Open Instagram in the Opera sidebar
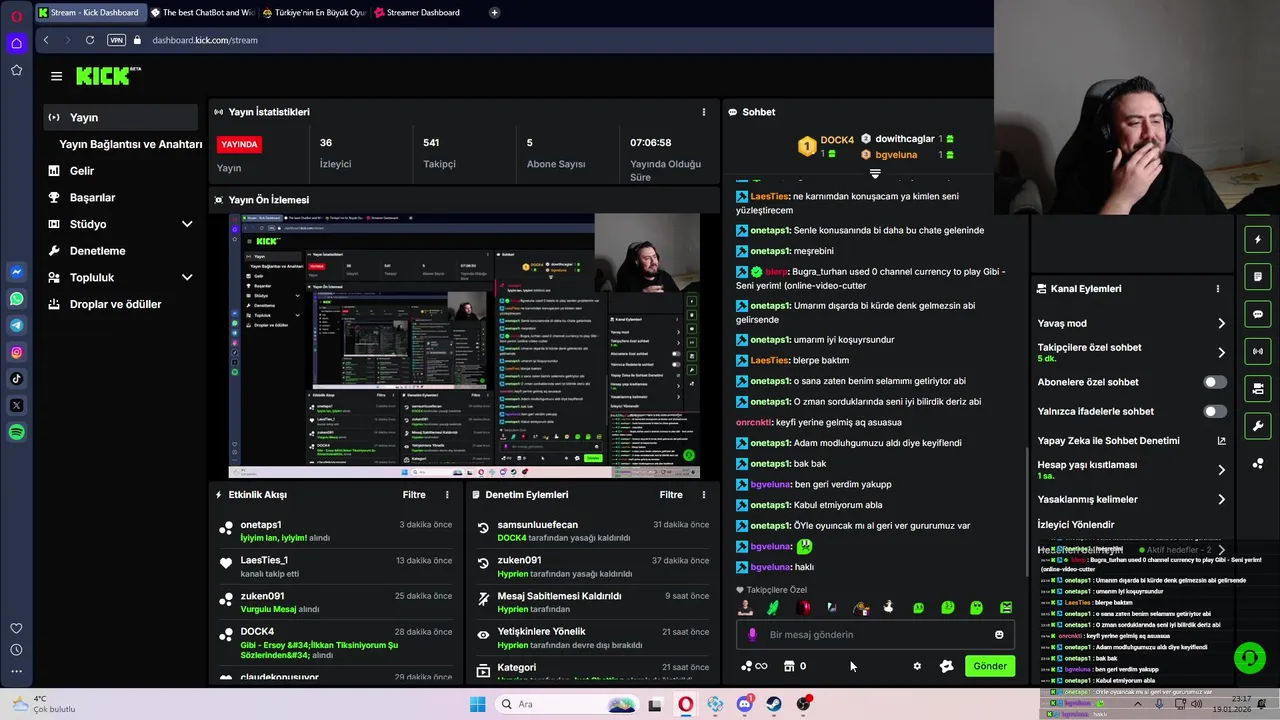1280x720 pixels. [16, 352]
